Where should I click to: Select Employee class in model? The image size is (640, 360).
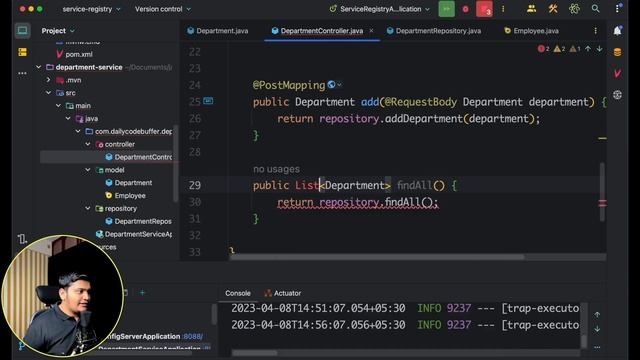point(125,196)
